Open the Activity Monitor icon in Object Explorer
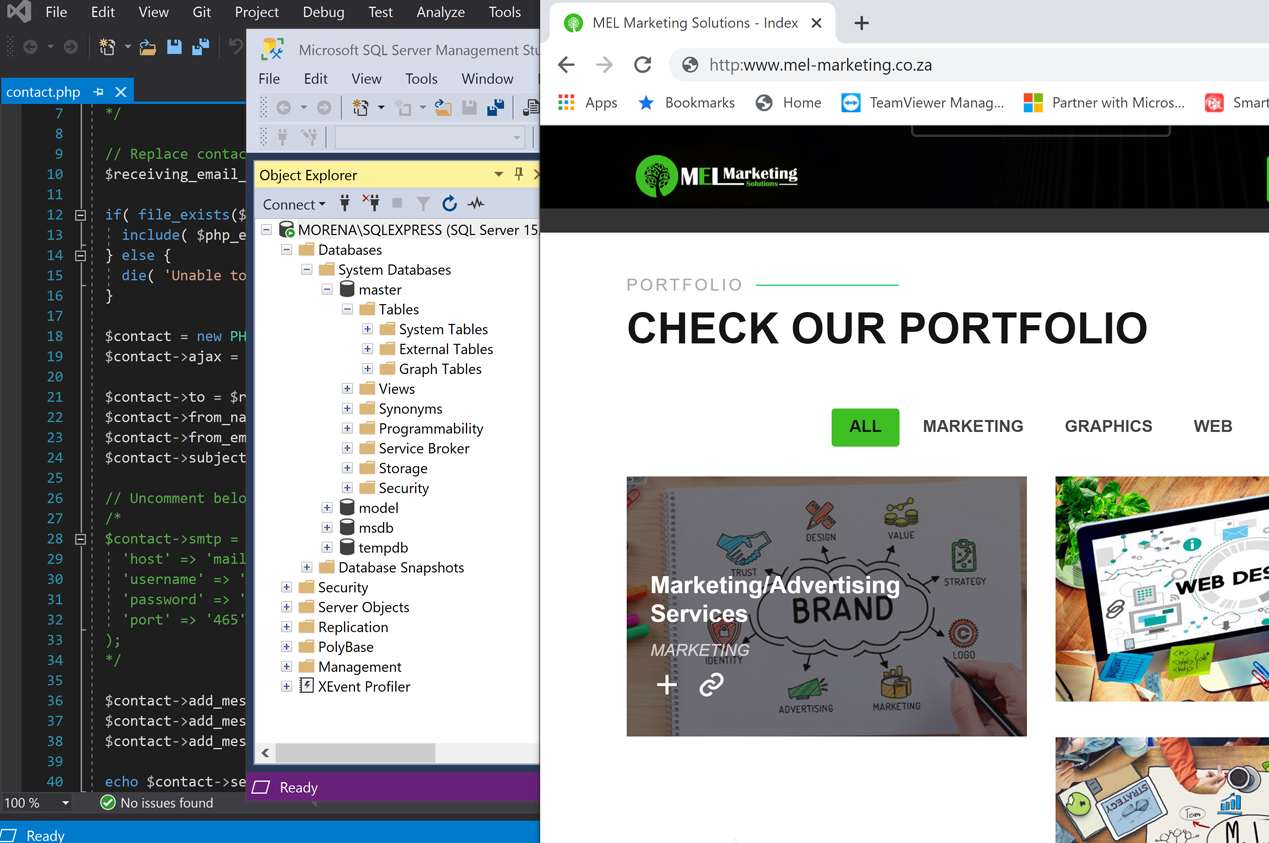 coord(476,204)
